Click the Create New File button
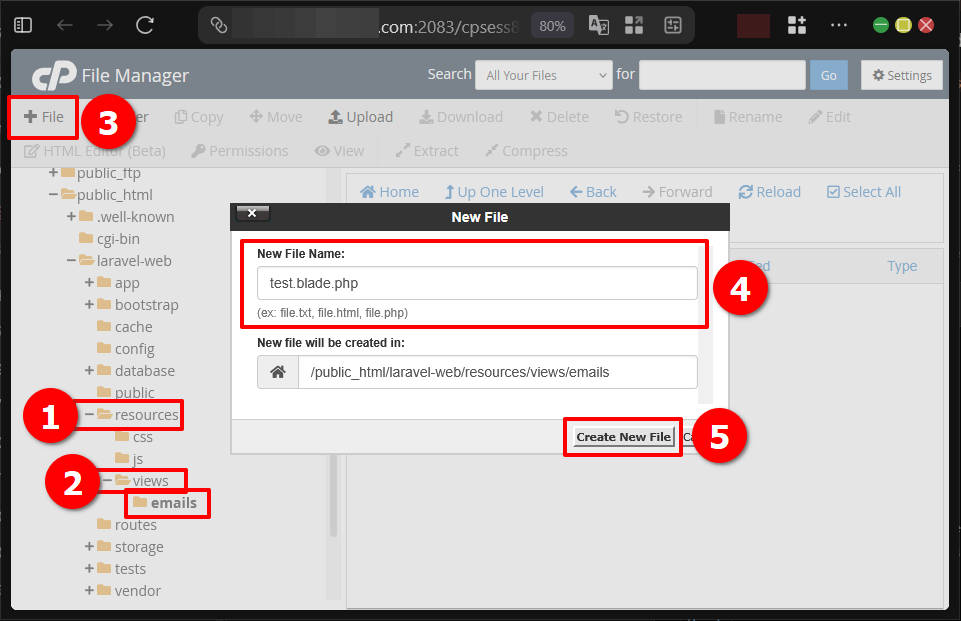Viewport: 961px width, 621px height. [622, 436]
